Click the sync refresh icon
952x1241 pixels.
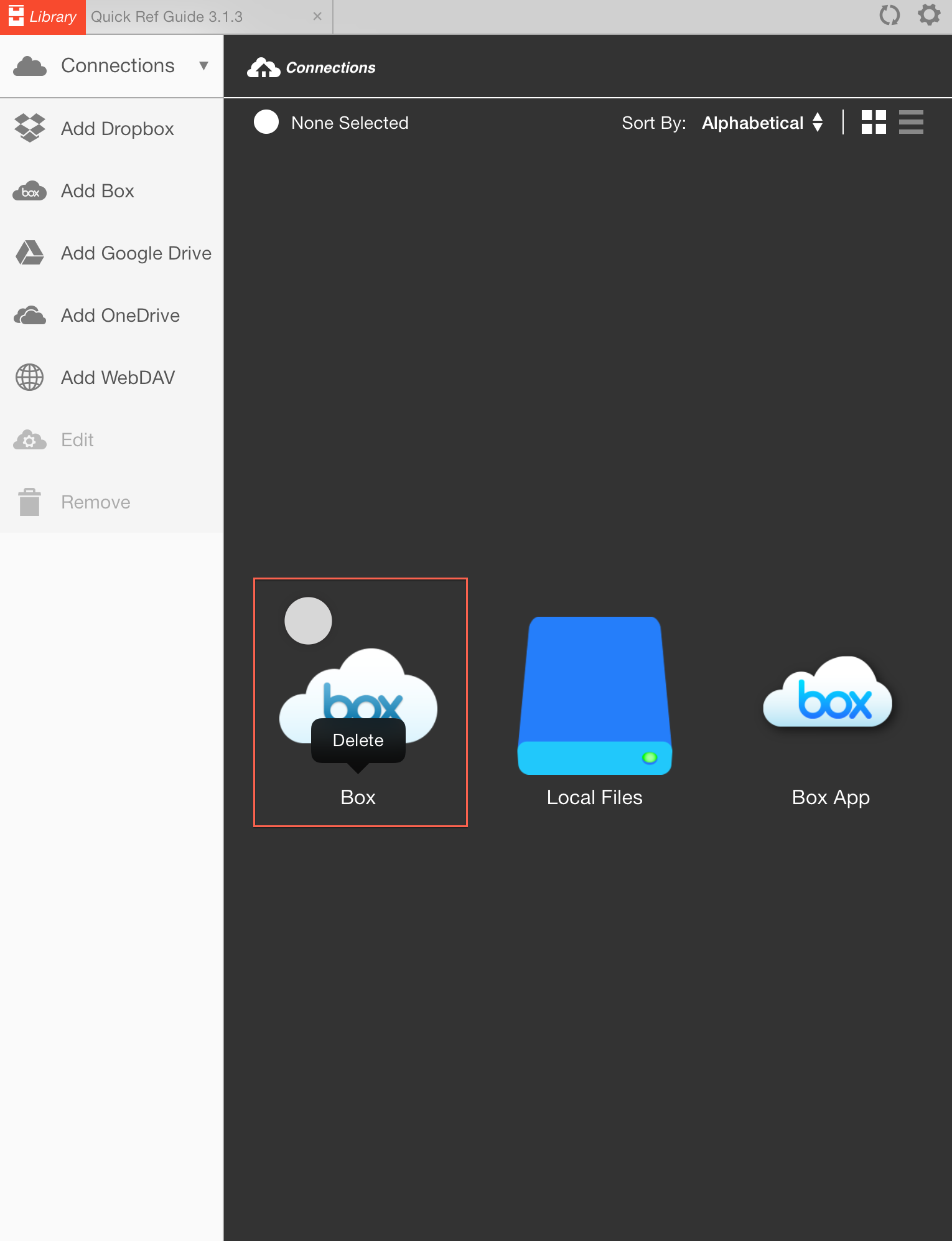tap(890, 15)
